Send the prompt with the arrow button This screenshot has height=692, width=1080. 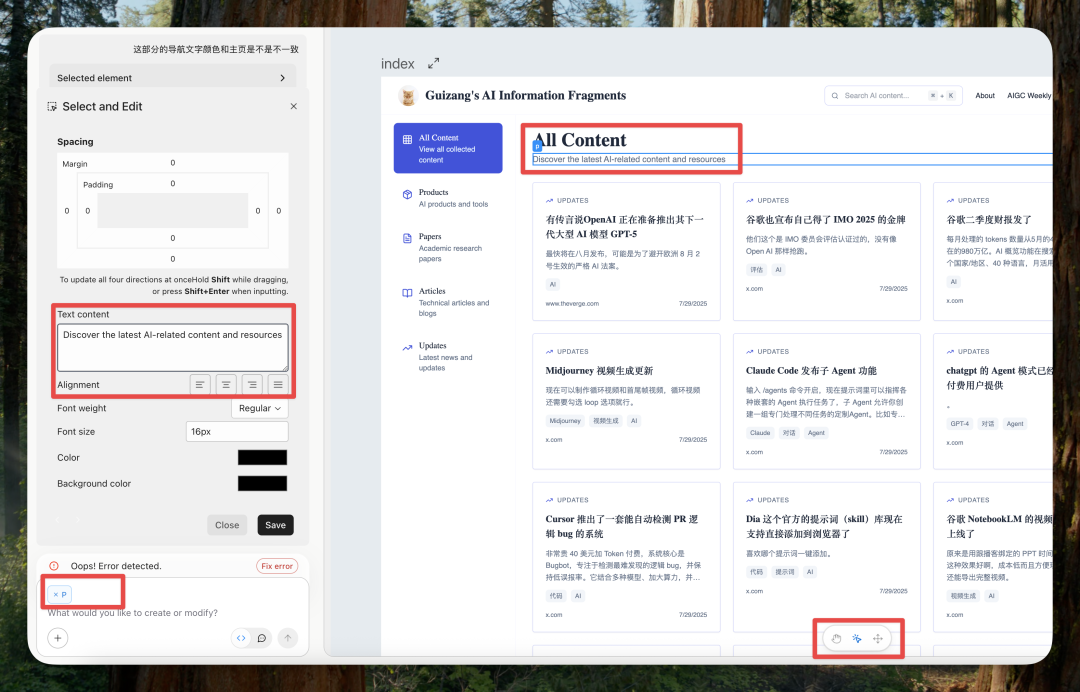[x=288, y=638]
